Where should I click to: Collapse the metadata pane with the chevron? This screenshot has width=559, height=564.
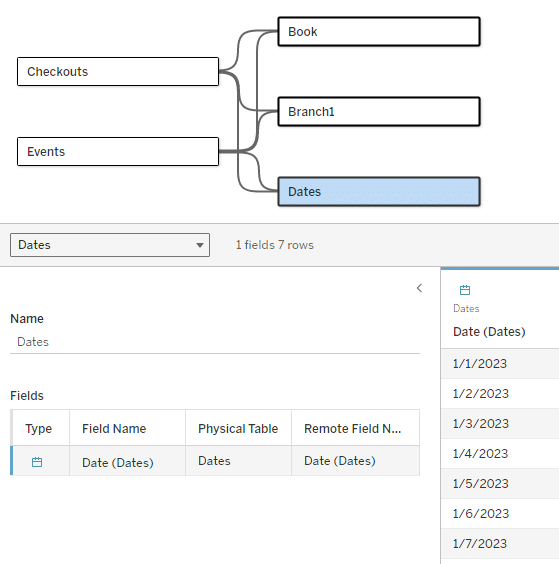(x=419, y=288)
